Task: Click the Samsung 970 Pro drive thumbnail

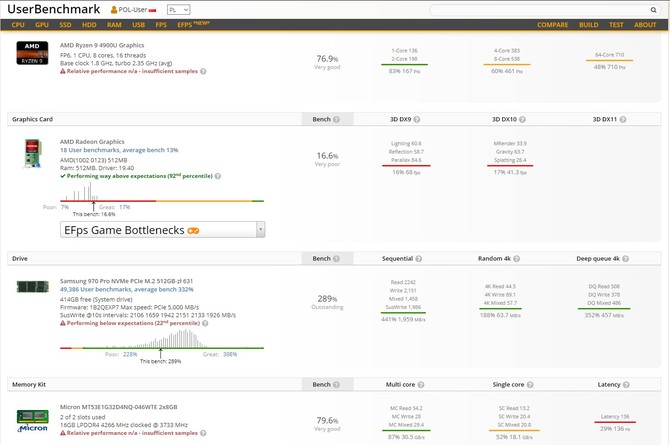Action: pyautogui.click(x=32, y=286)
